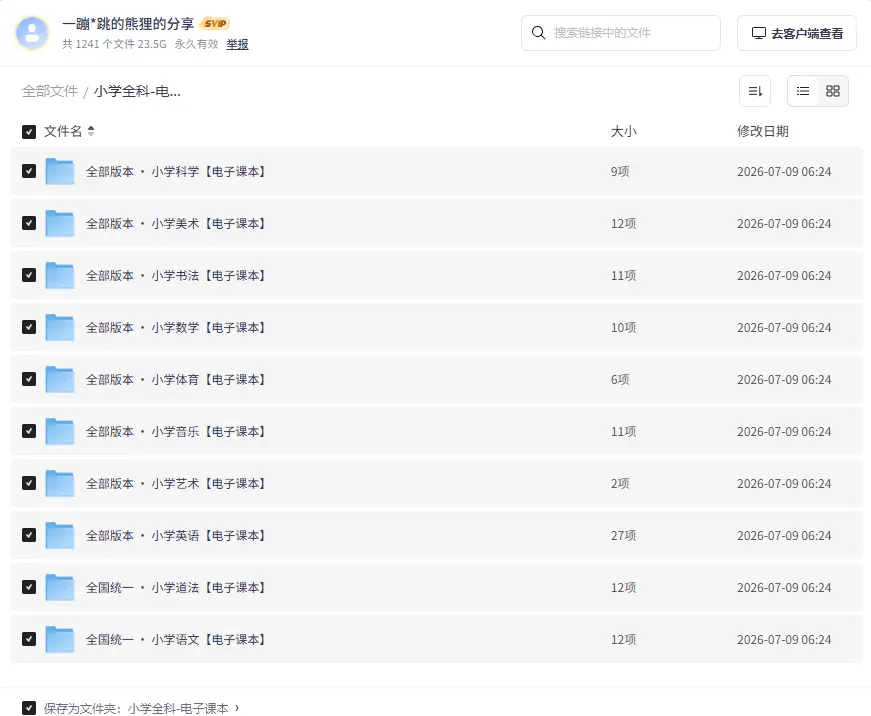871x716 pixels.
Task: Click the folder icon for 小学书法
Action: [59, 276]
